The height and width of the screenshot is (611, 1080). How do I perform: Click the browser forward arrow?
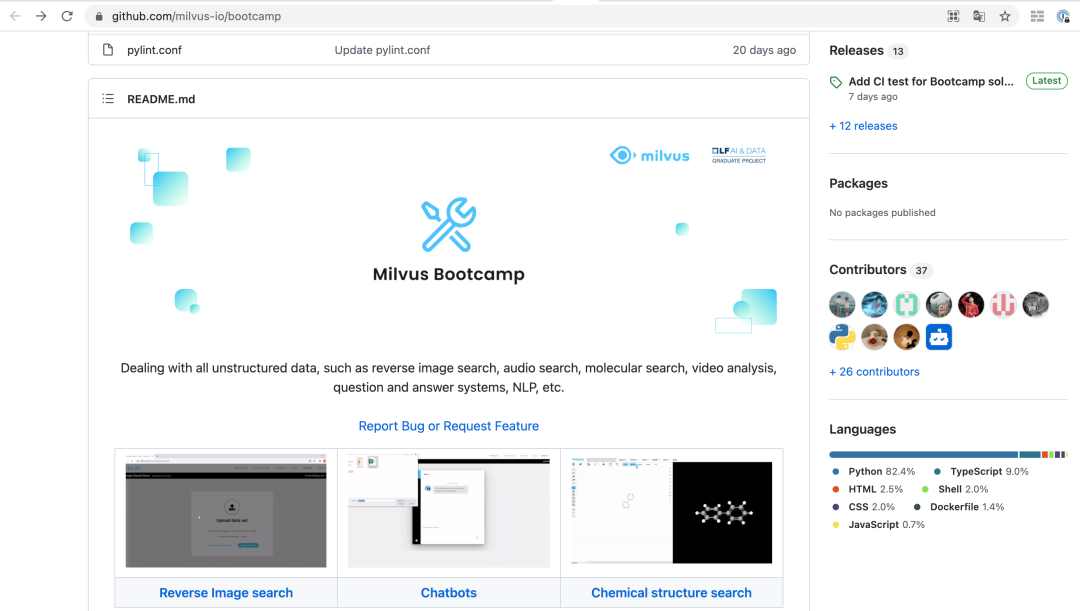pyautogui.click(x=41, y=16)
